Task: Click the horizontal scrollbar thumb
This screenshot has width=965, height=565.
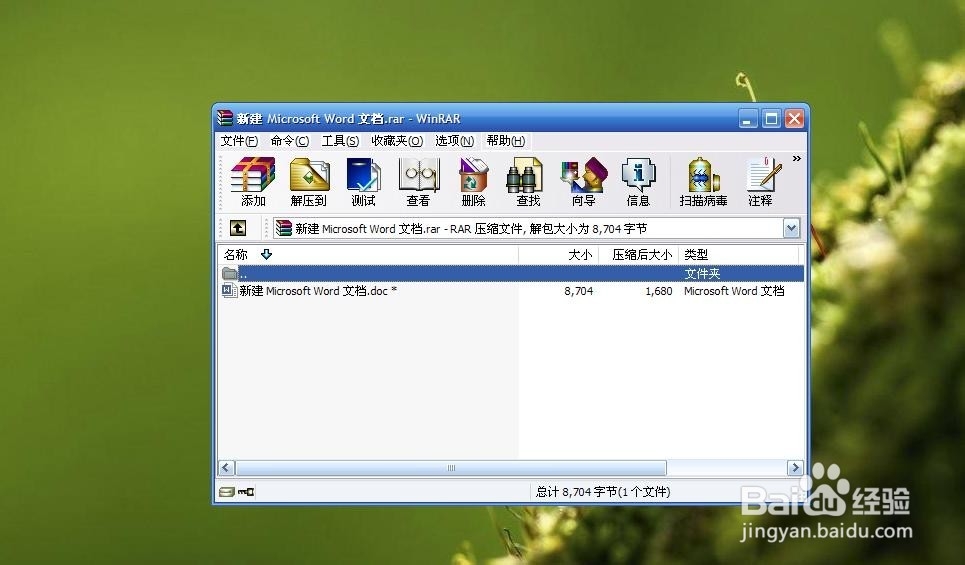Action: 450,468
